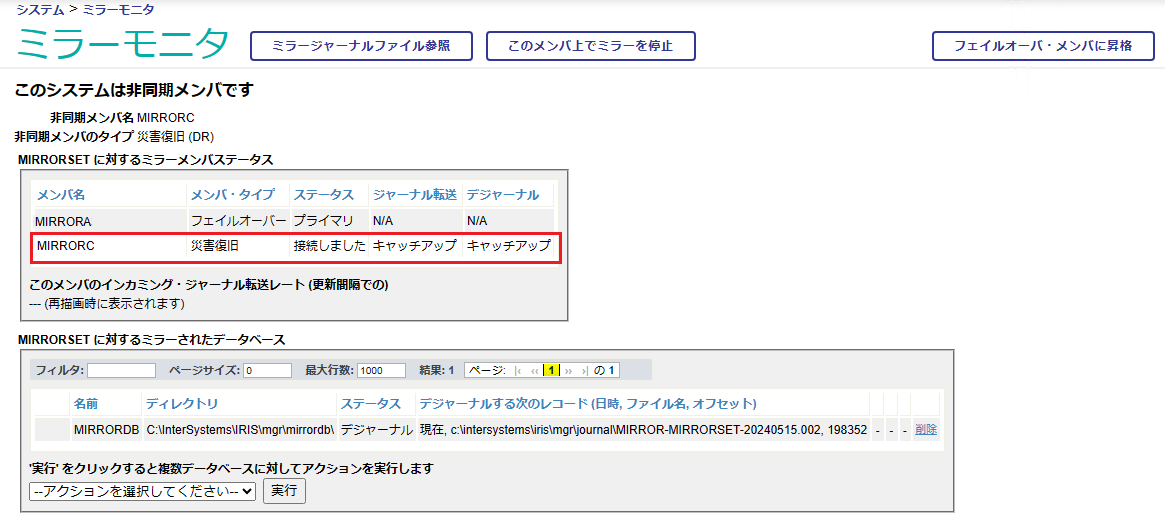Viewport: 1165px width, 525px height.
Task: Click the ミラーモニタ breadcrumb link
Action: [x=119, y=9]
